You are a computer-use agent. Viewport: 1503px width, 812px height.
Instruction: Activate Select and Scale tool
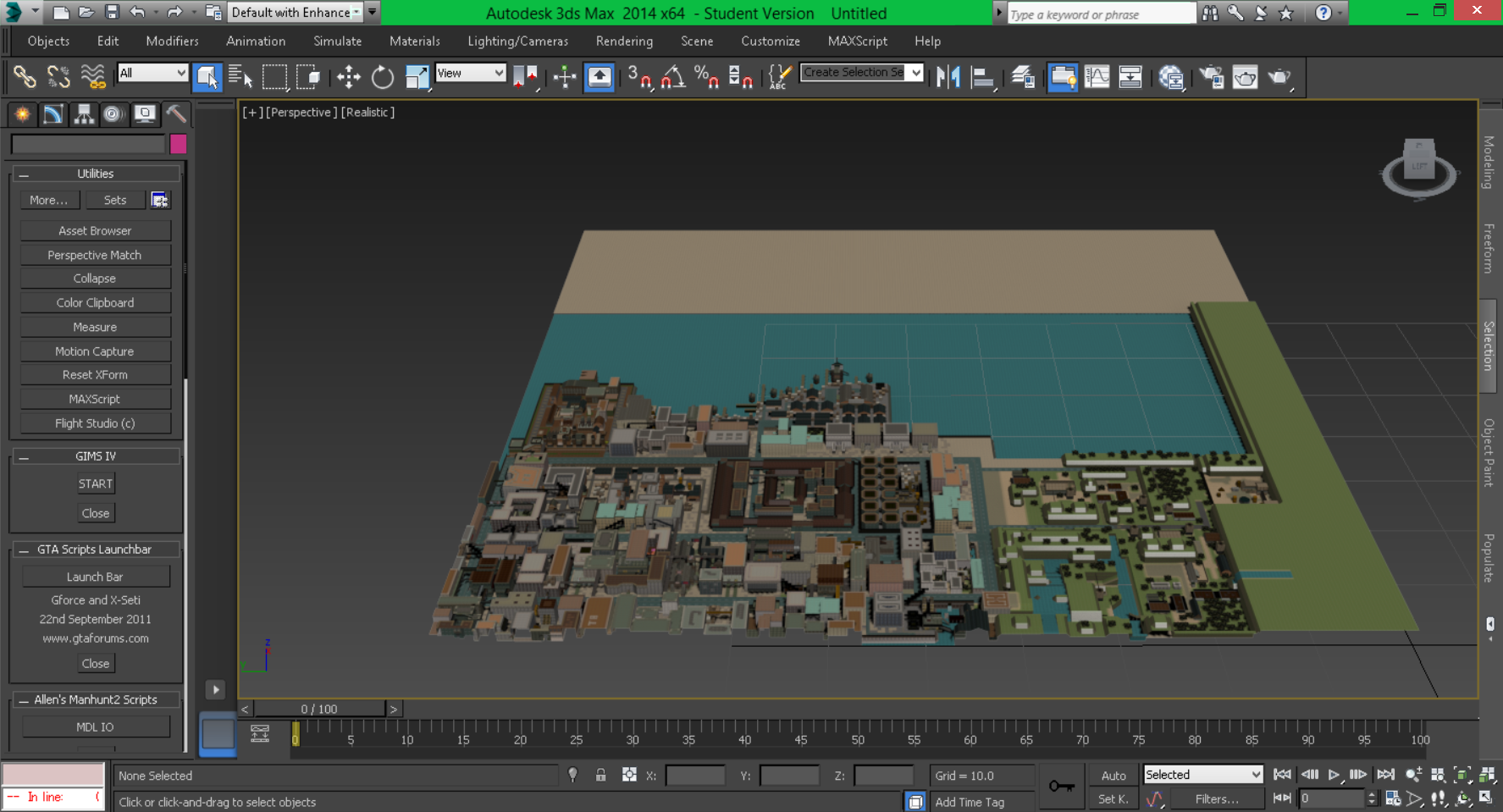[417, 77]
